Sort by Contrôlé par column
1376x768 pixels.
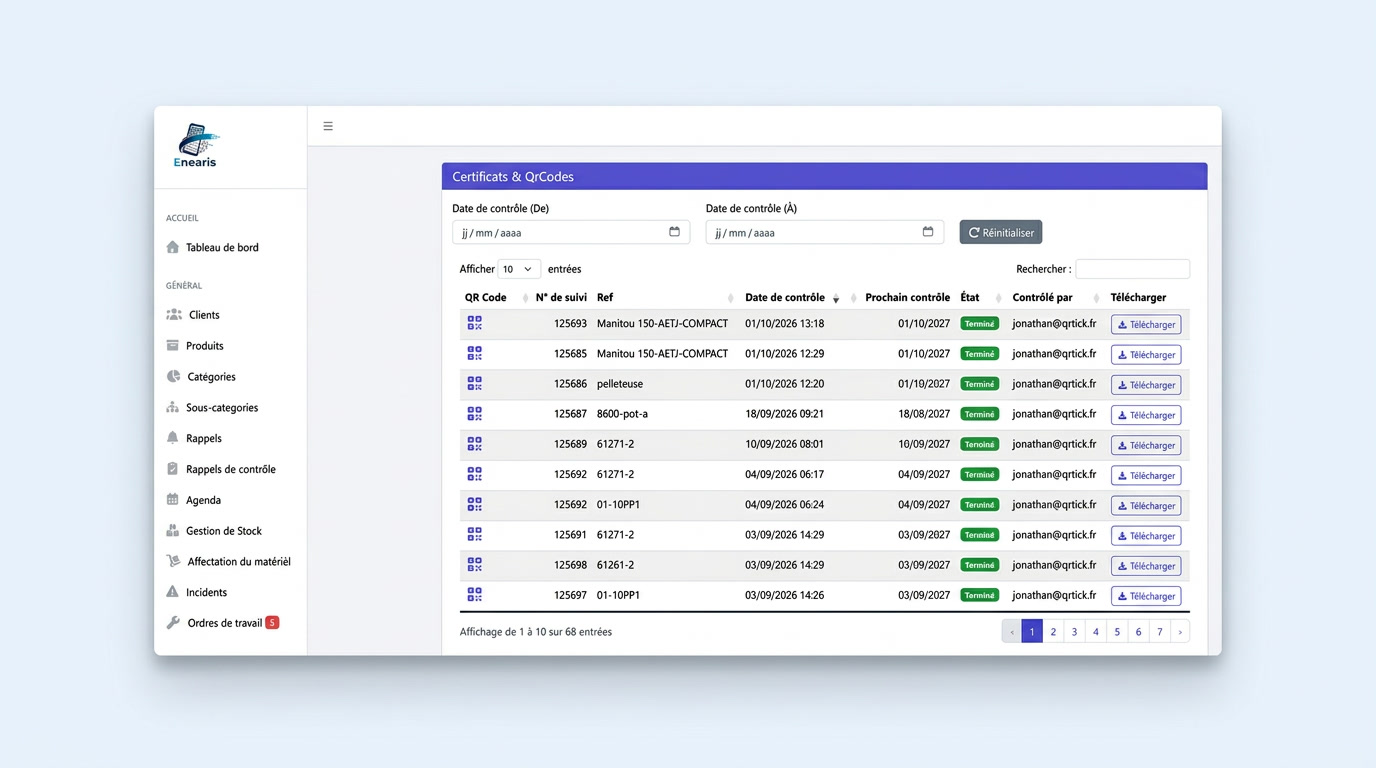1055,297
